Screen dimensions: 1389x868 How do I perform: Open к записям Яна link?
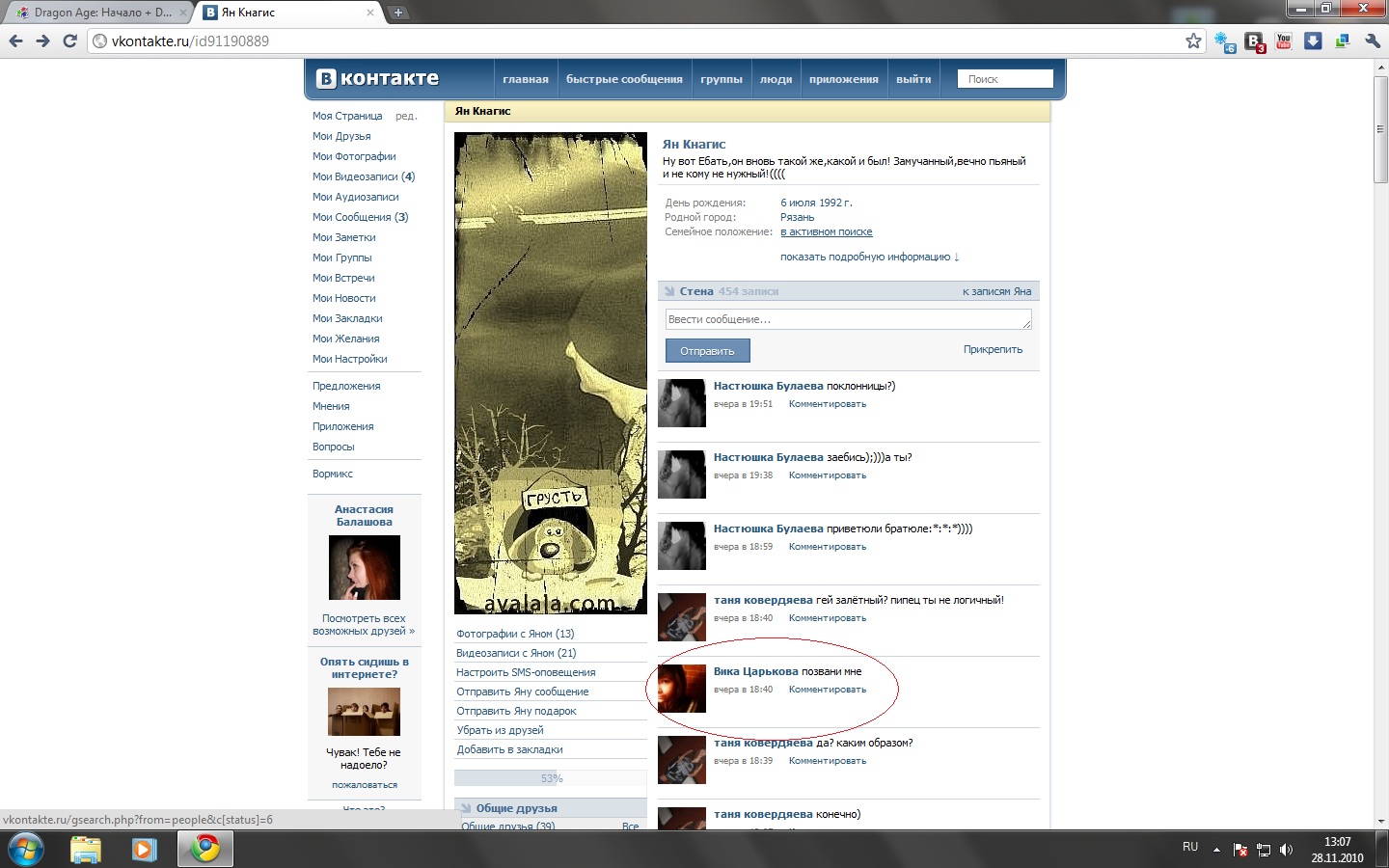[996, 291]
